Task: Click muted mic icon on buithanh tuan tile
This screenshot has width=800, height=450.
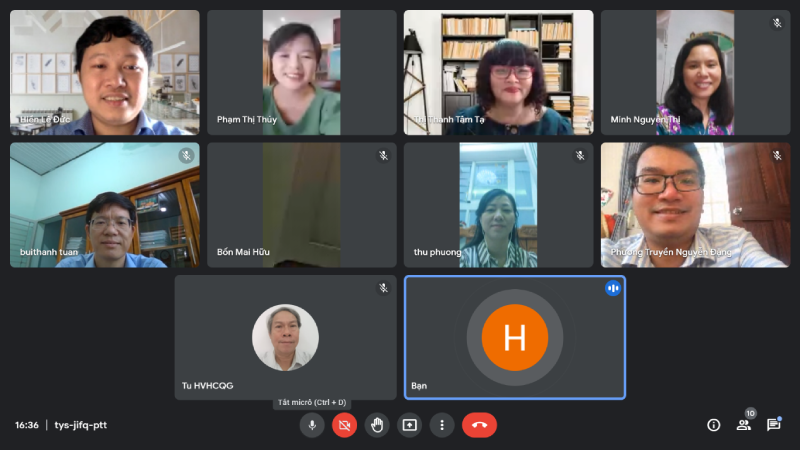Action: [x=186, y=156]
